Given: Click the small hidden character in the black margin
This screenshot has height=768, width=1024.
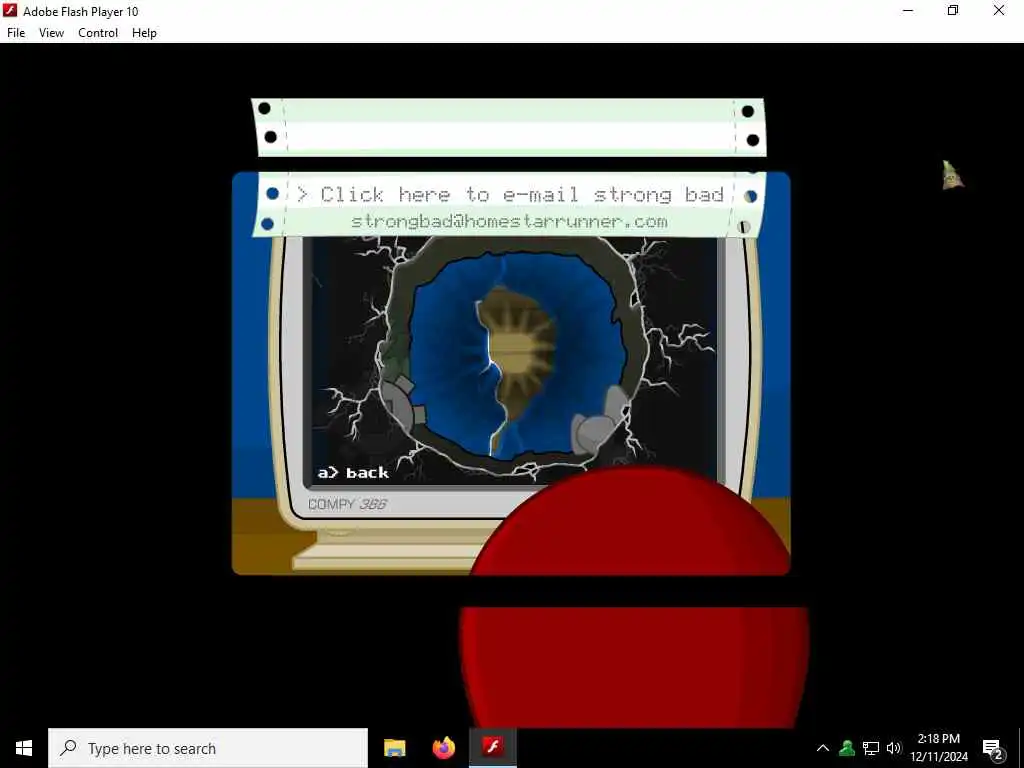Looking at the screenshot, I should pyautogui.click(x=952, y=175).
